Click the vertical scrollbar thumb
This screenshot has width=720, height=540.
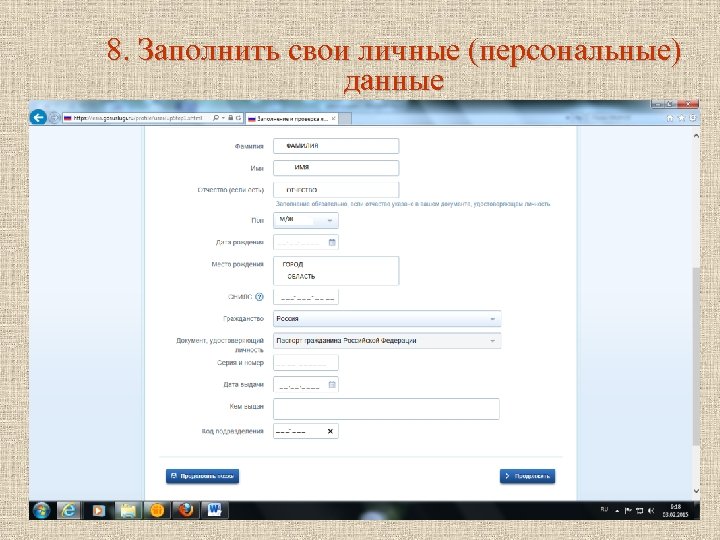click(696, 355)
